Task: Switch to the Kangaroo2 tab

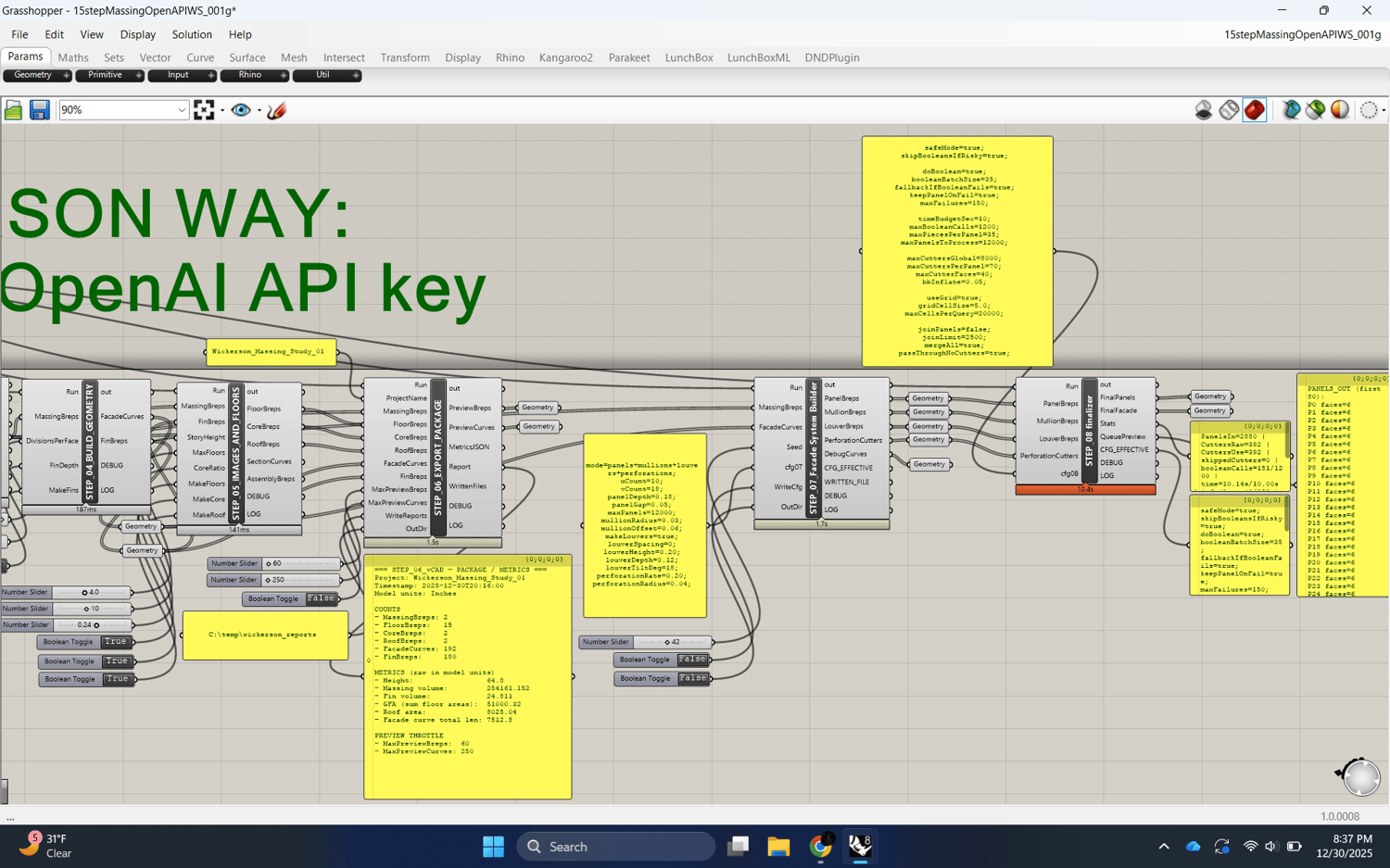Action: [x=565, y=57]
